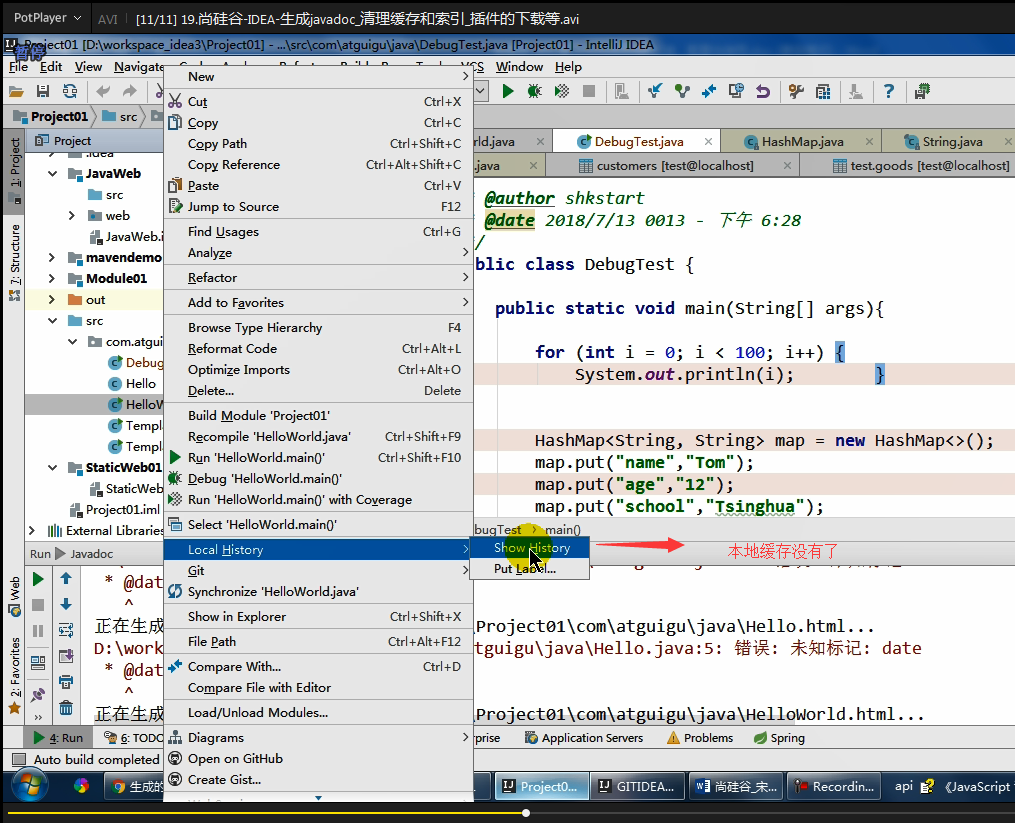Open the Problems bottom tool tab

click(700, 738)
